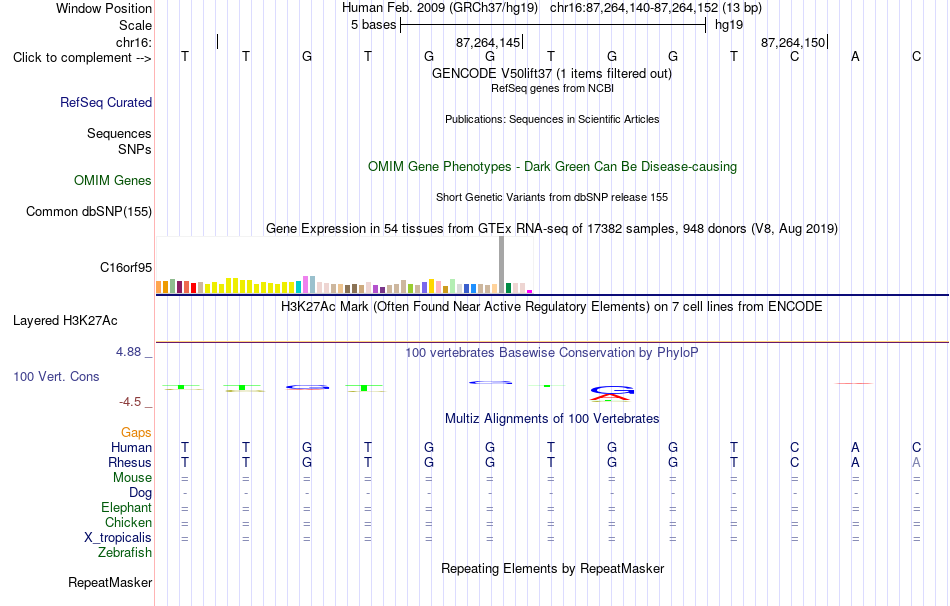Click the blue-and-red G/A conservation logo
950x606 pixels.
point(612,393)
